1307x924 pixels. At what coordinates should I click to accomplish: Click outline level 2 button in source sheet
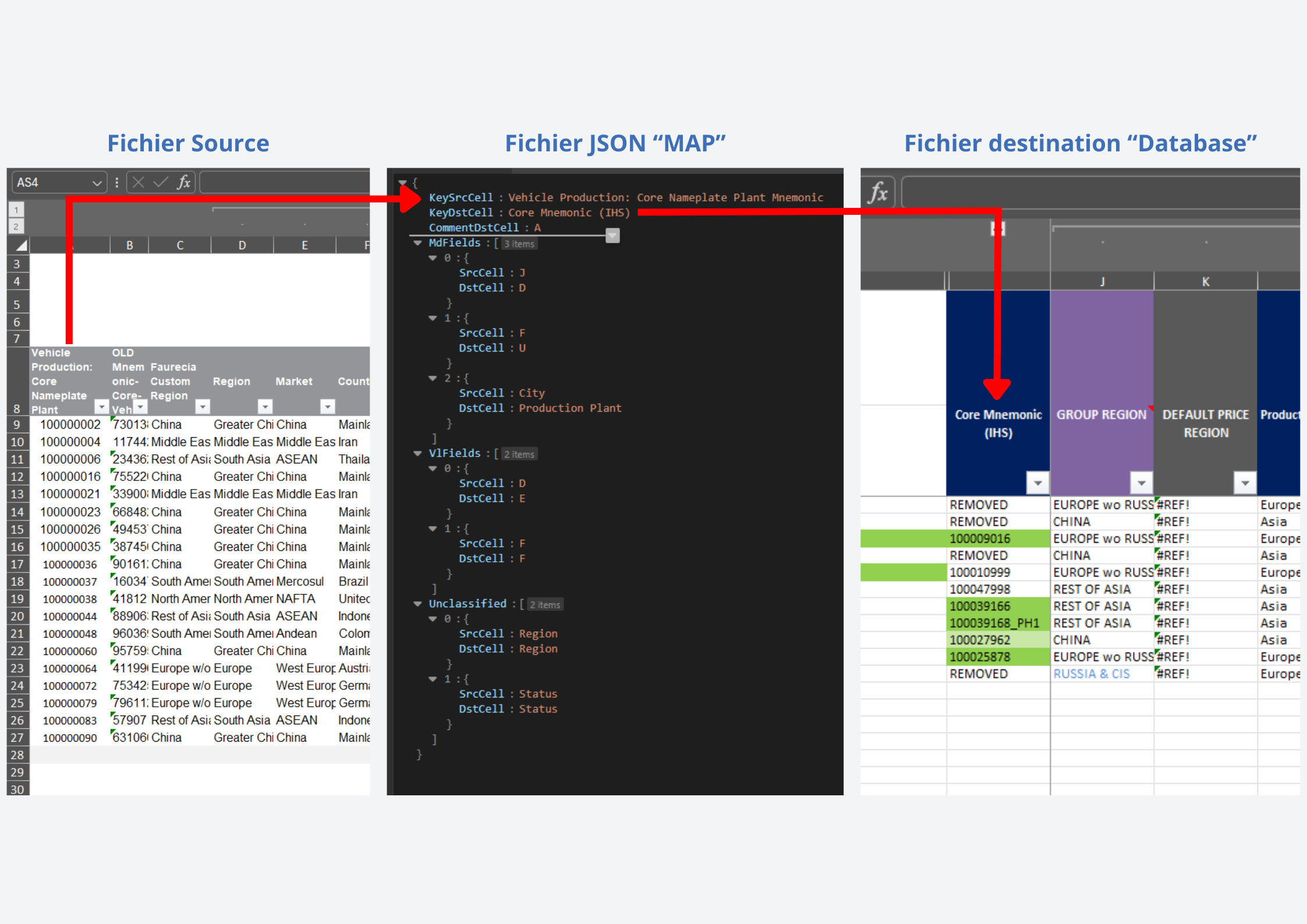pos(16,226)
